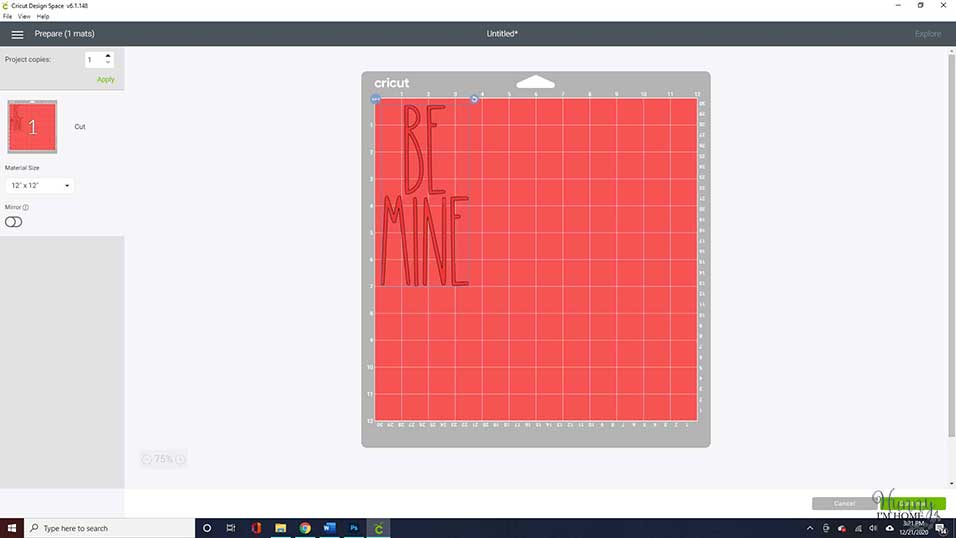
Task: Zoom out the mat preview with minus
Action: (147, 459)
